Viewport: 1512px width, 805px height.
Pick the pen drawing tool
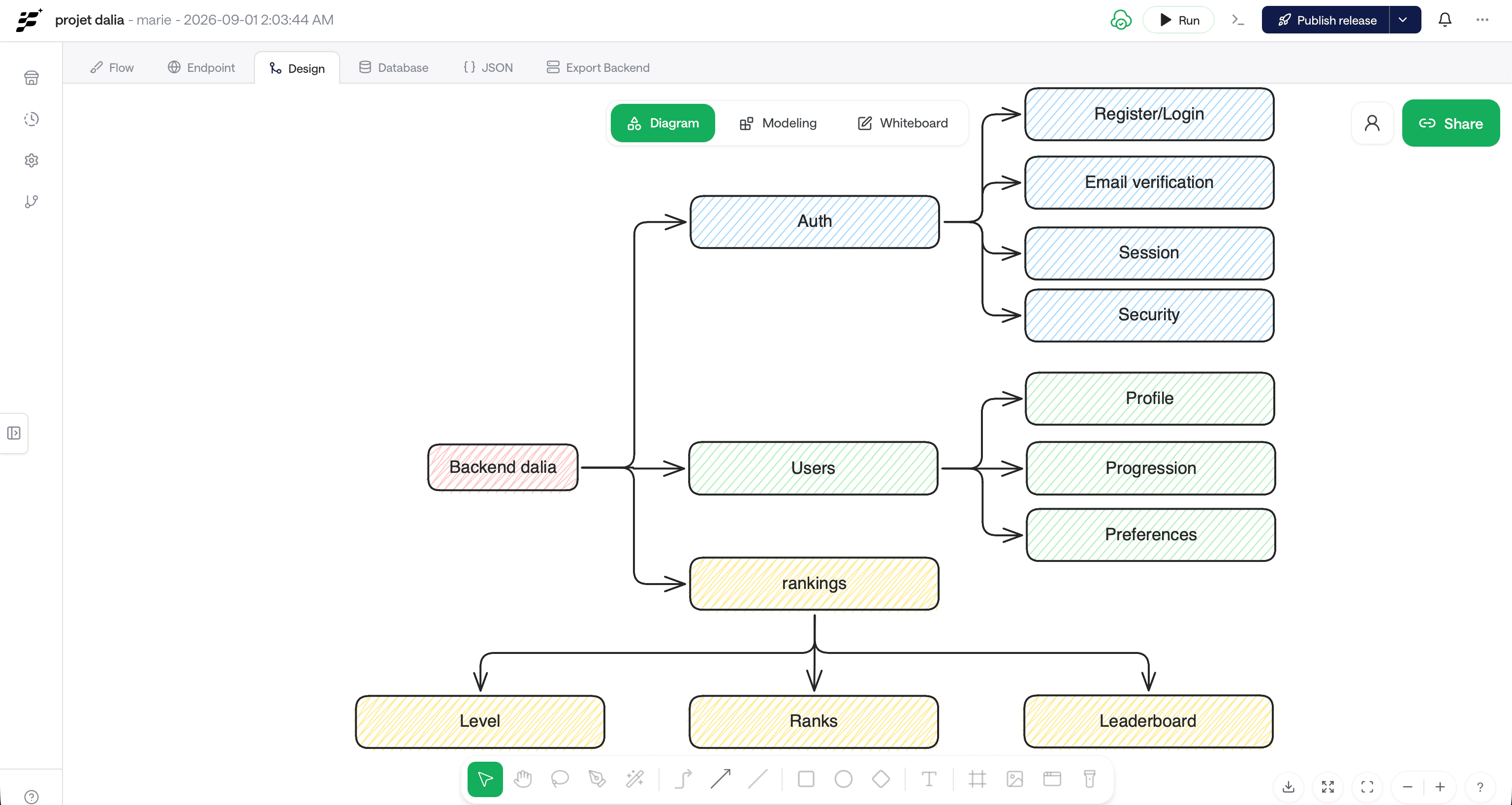pyautogui.click(x=597, y=779)
